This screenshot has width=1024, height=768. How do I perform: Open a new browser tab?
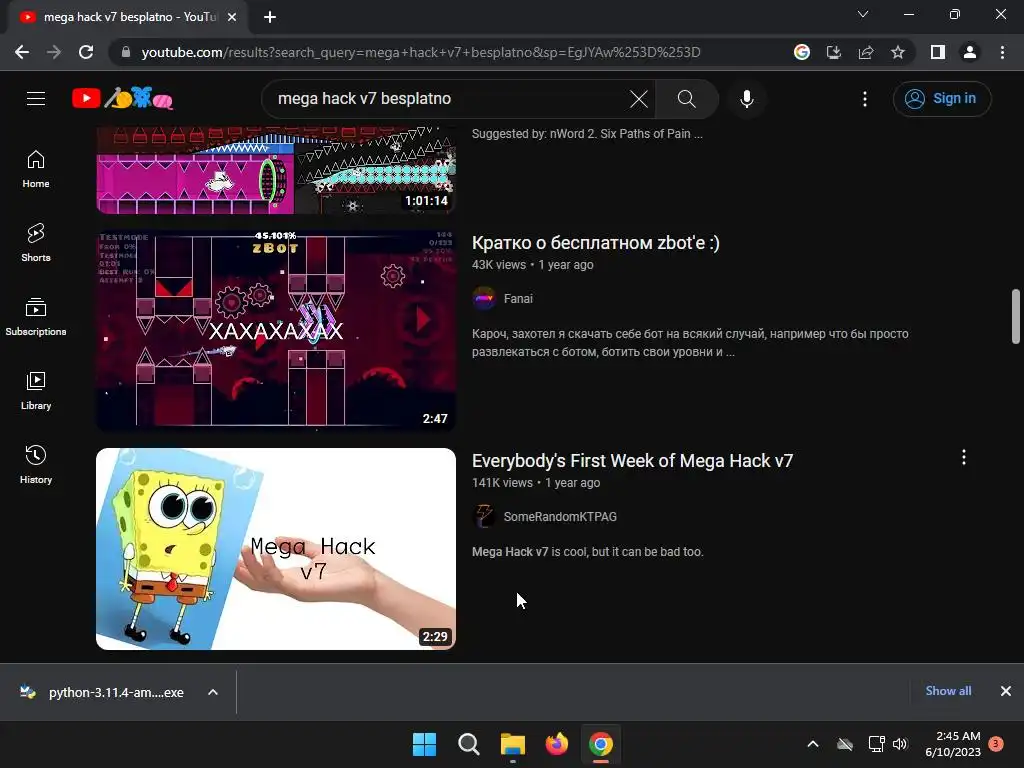[x=270, y=17]
